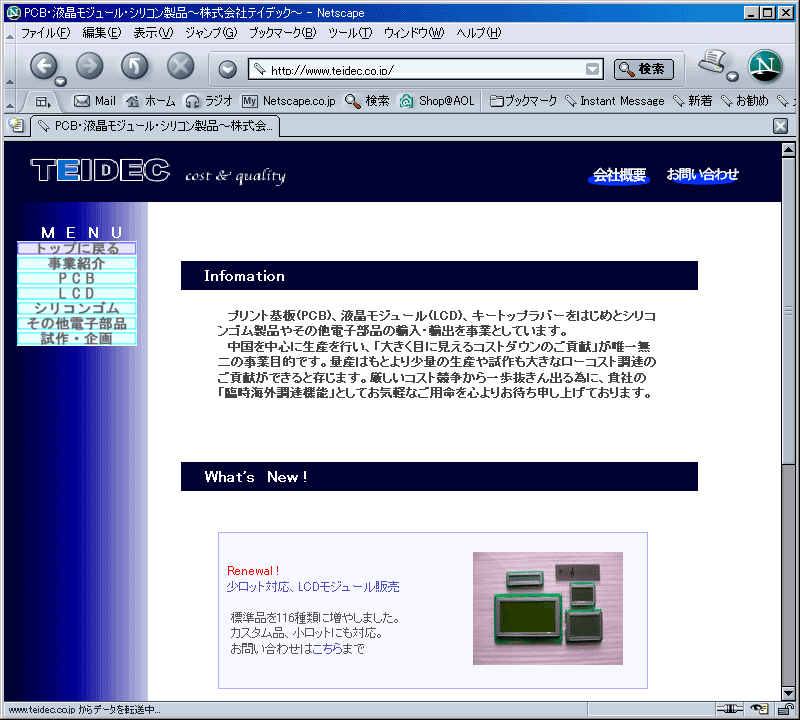Image resolution: width=800 pixels, height=720 pixels.
Task: Click the ホーム home shortcut
Action: (x=151, y=101)
